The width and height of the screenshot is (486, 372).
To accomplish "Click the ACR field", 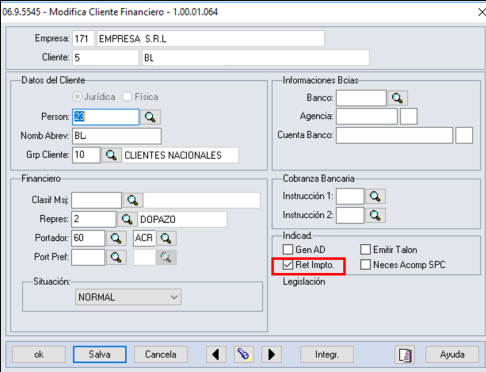I will click(x=144, y=238).
